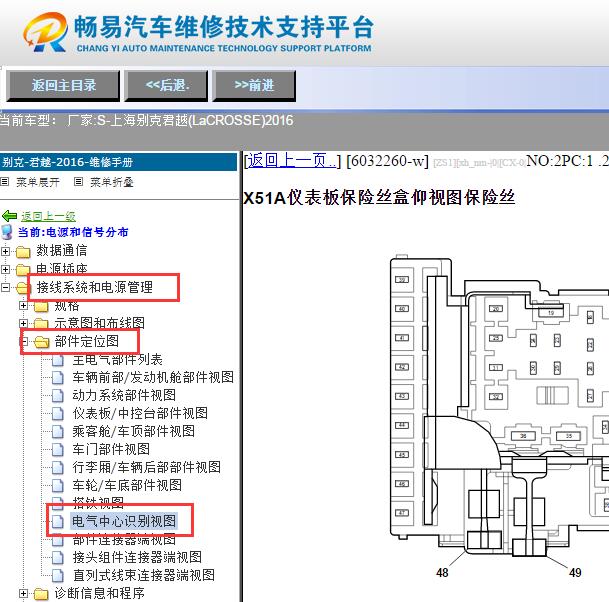Viewport: 609px width, 602px height.
Task: Expand the 诊断信息和程序 folder node
Action: coord(23,593)
